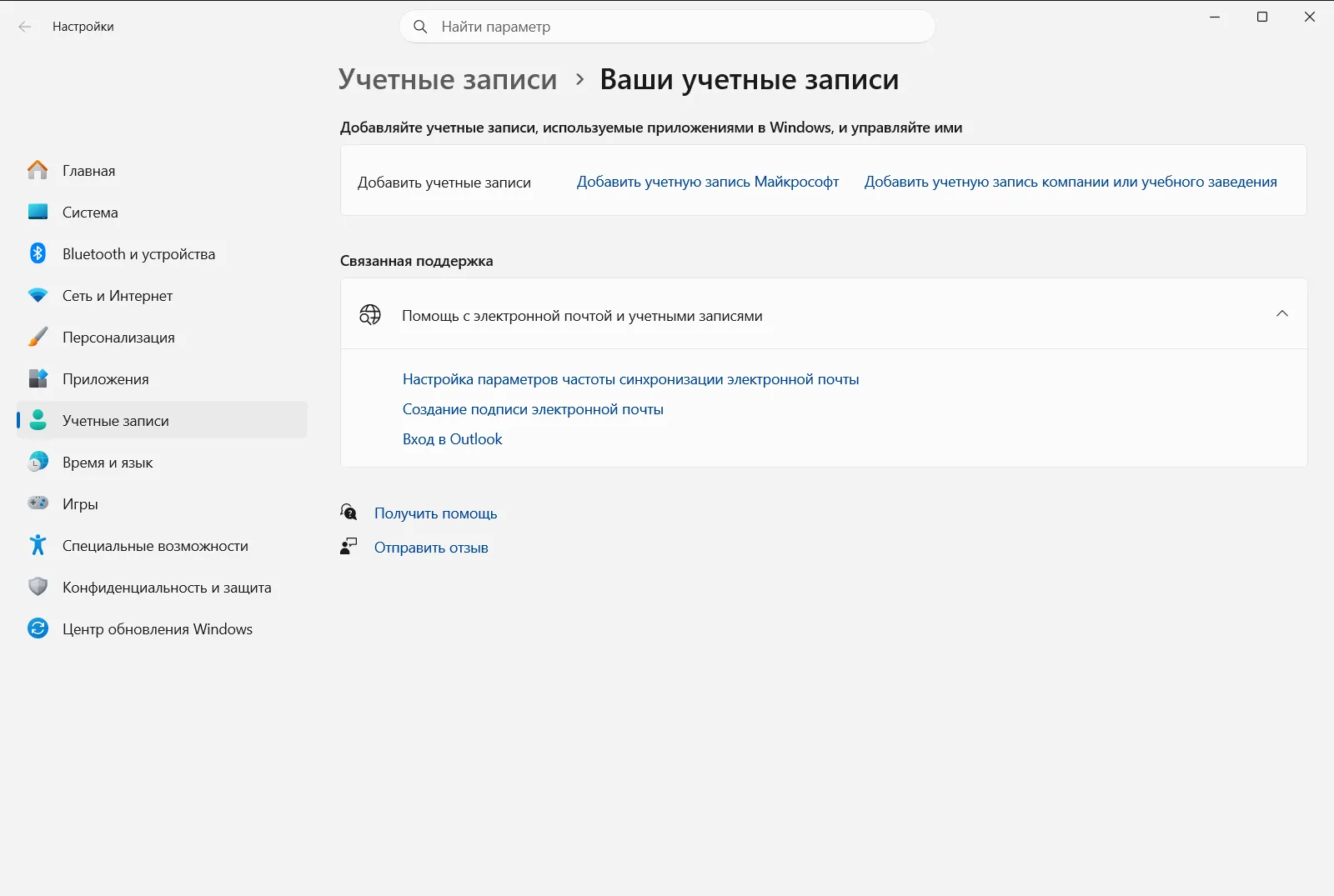This screenshot has width=1334, height=896.
Task: Click the shield Конфиденциальность icon
Action: (x=38, y=587)
